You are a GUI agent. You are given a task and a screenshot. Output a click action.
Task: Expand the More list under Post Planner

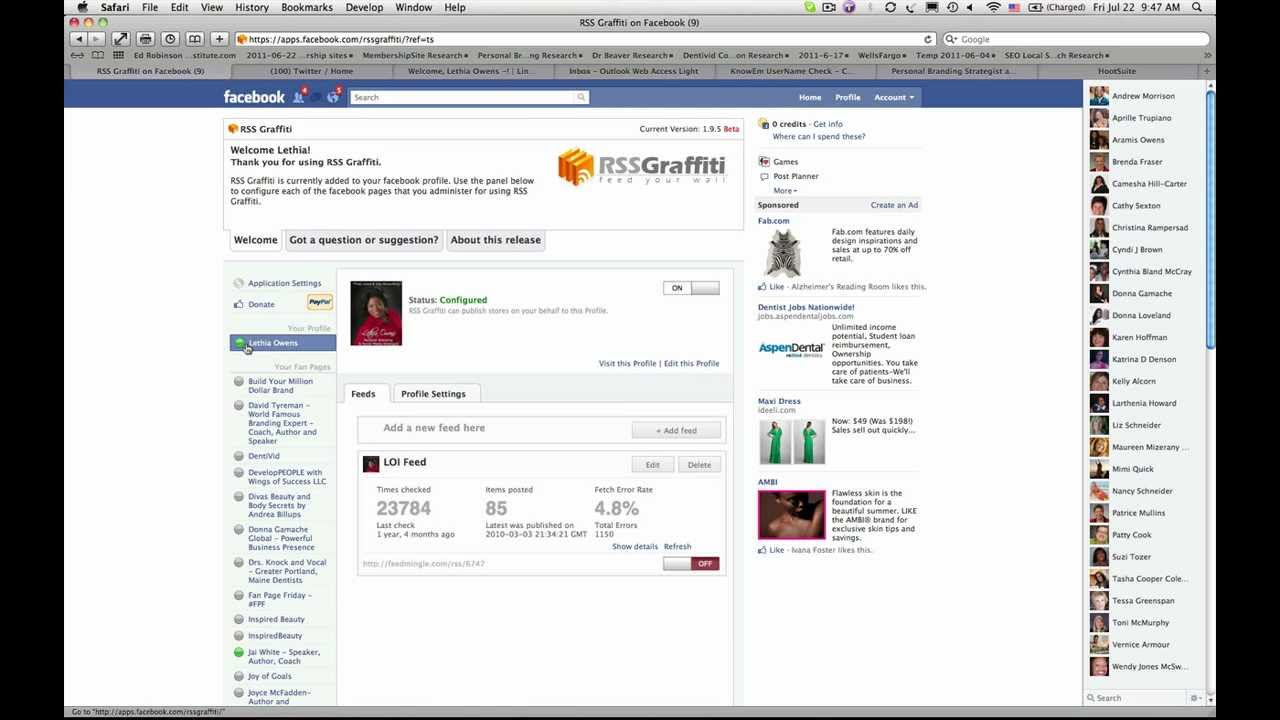pos(785,190)
